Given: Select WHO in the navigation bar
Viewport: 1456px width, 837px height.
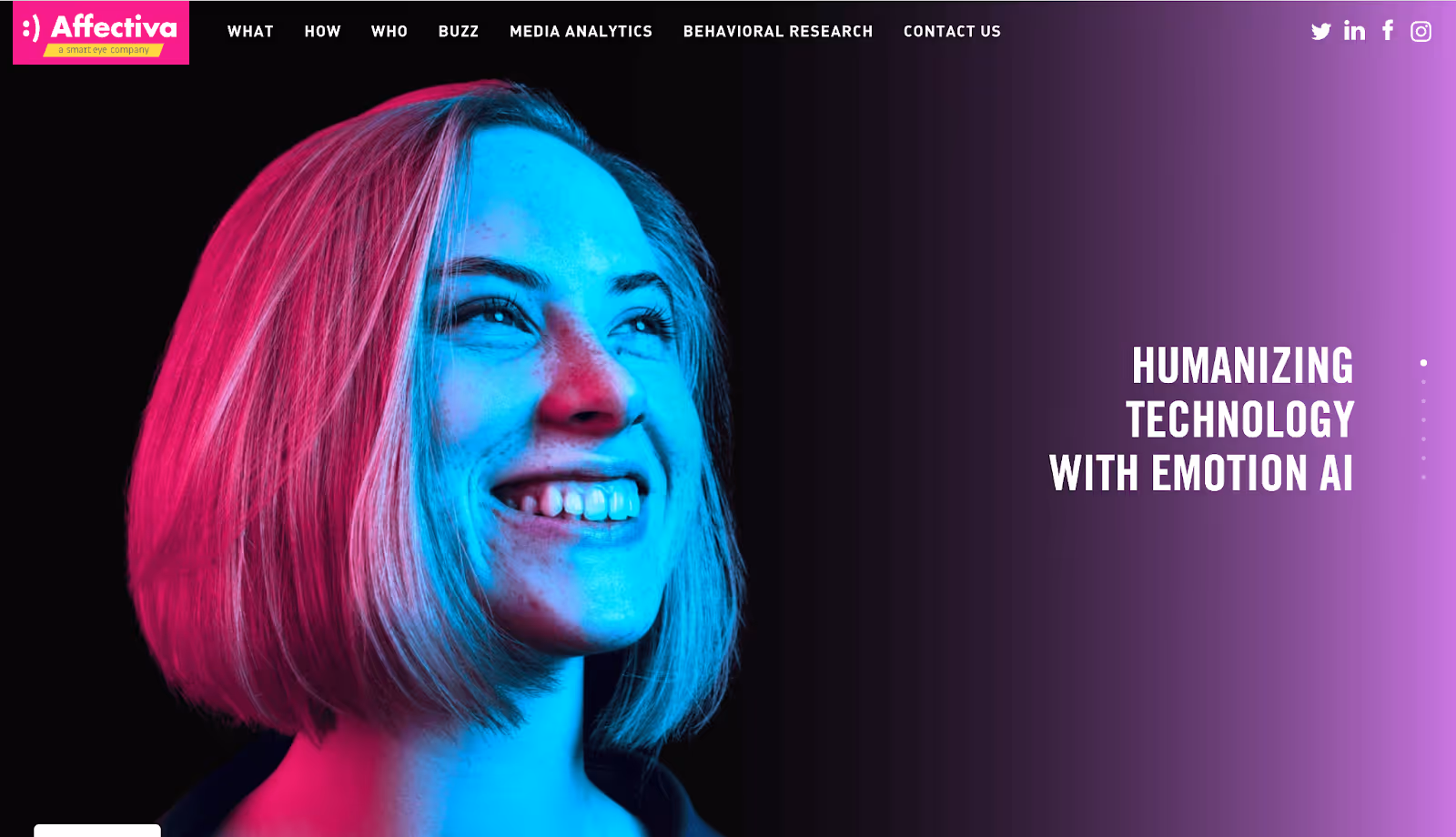Looking at the screenshot, I should coord(389,31).
